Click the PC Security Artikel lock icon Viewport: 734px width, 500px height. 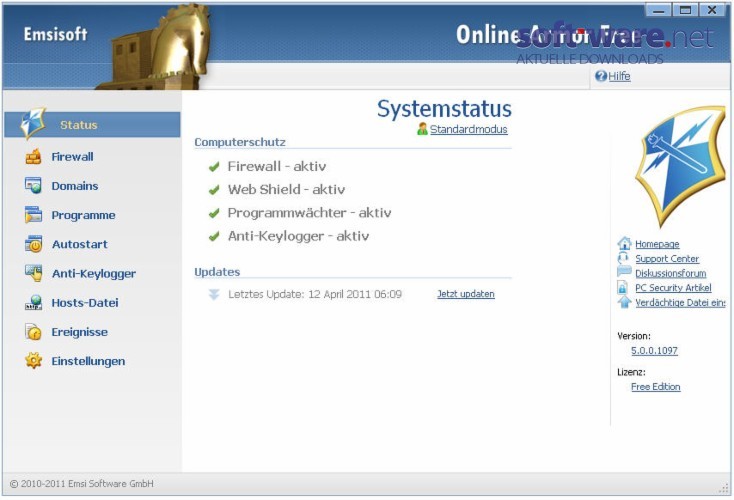point(623,287)
